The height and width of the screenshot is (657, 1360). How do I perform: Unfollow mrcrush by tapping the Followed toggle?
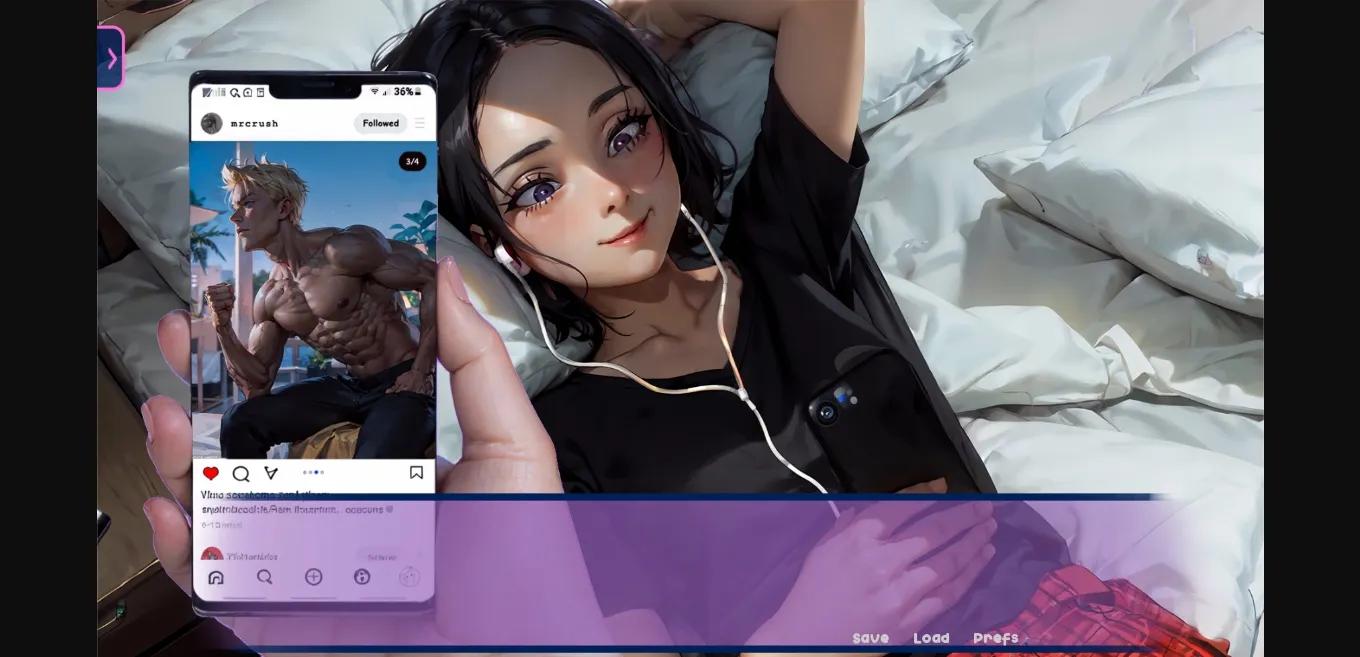point(381,123)
